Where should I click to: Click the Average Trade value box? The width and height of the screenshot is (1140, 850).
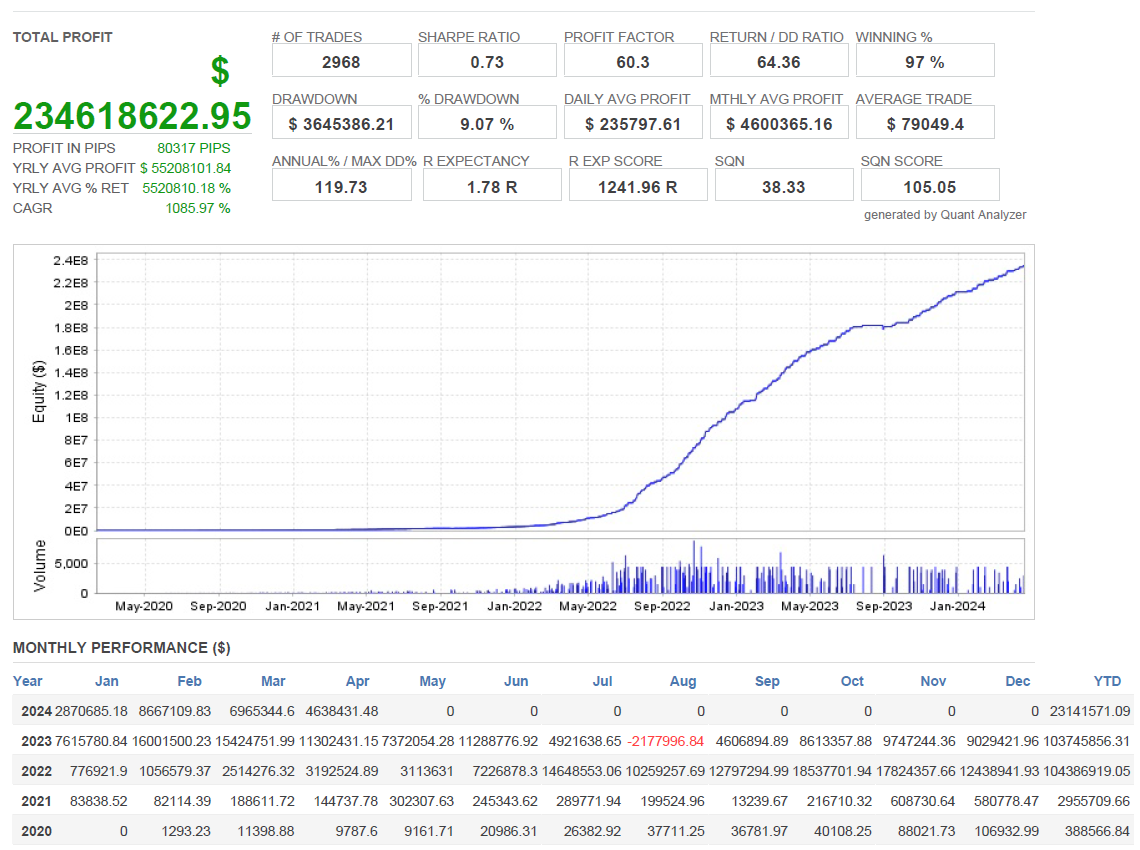[x=924, y=124]
